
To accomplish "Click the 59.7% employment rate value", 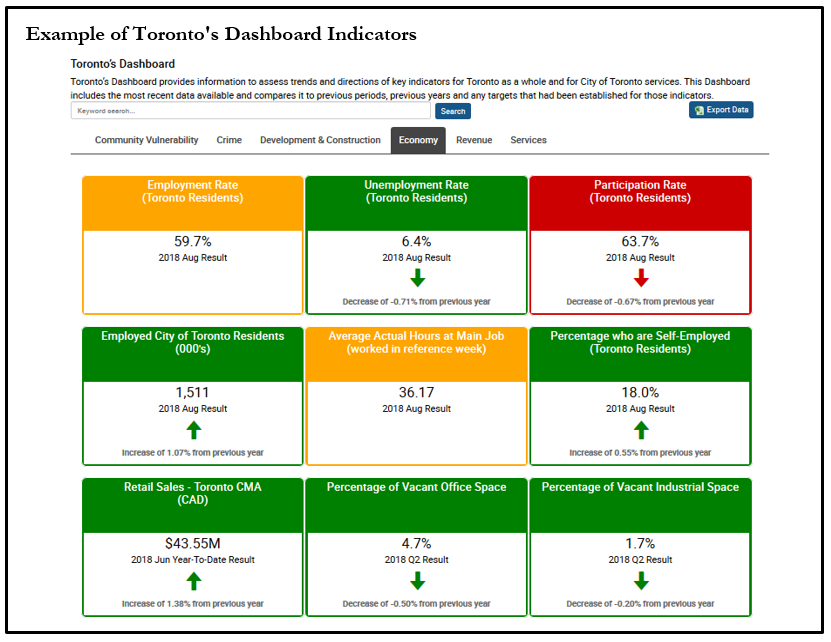I will coord(193,242).
